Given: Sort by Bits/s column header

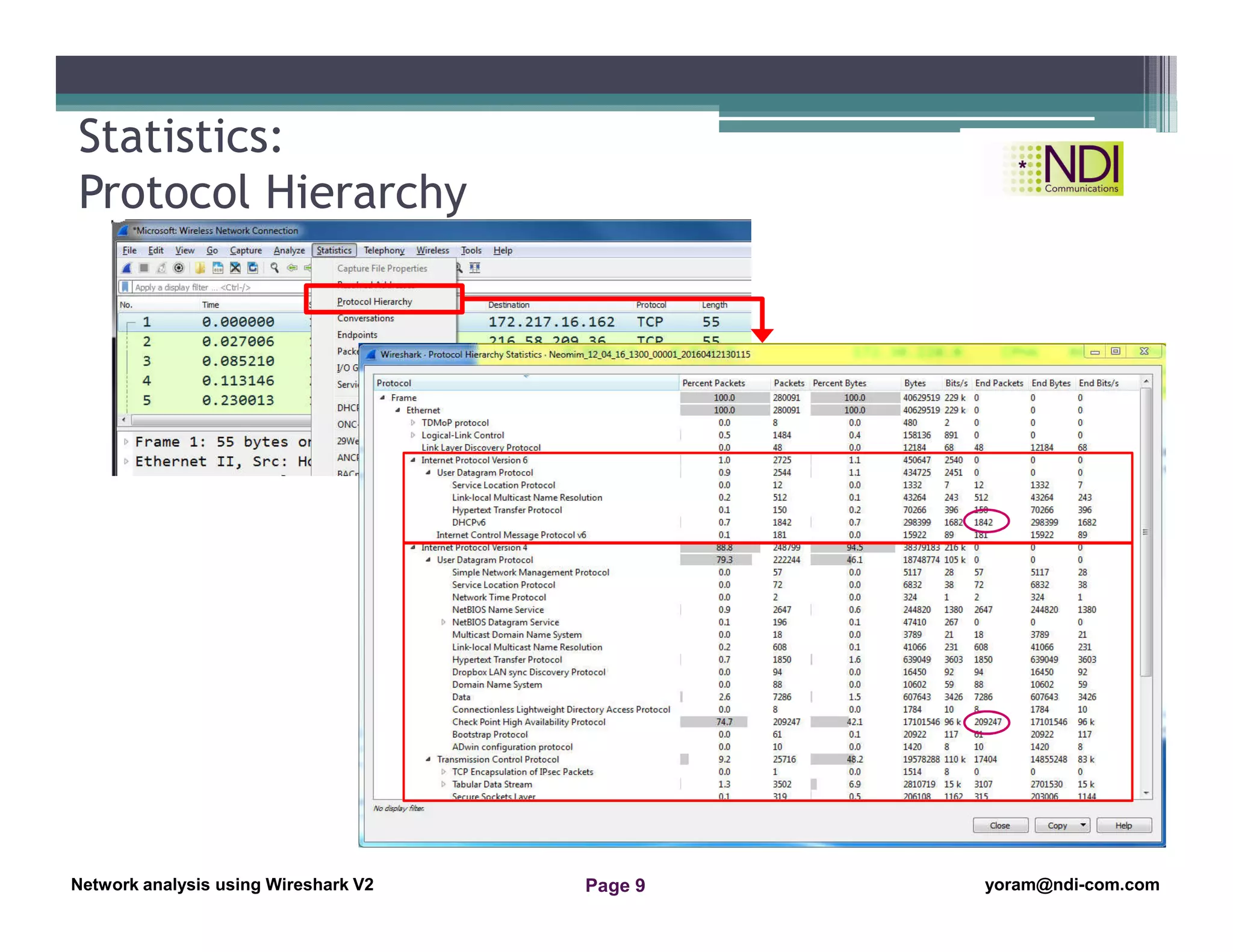Looking at the screenshot, I should 956,383.
